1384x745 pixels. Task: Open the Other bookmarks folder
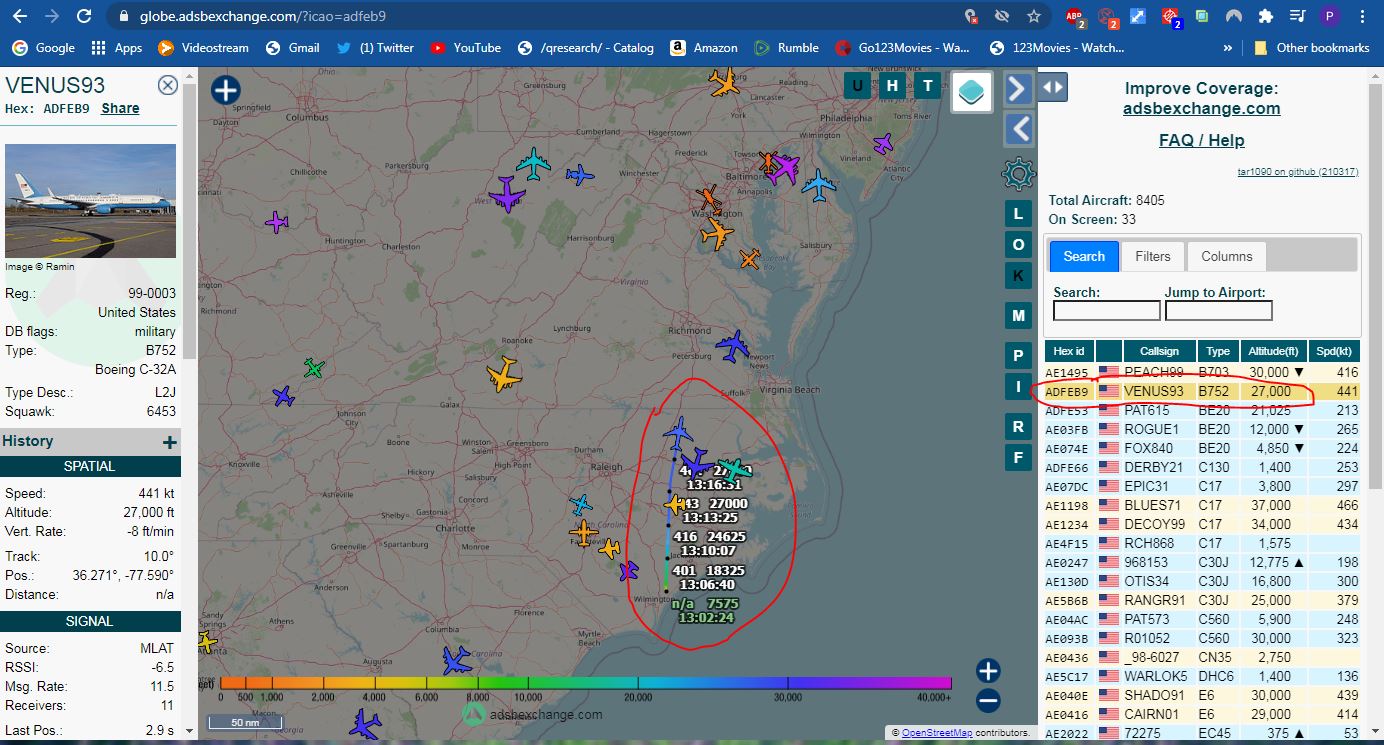[x=1311, y=47]
